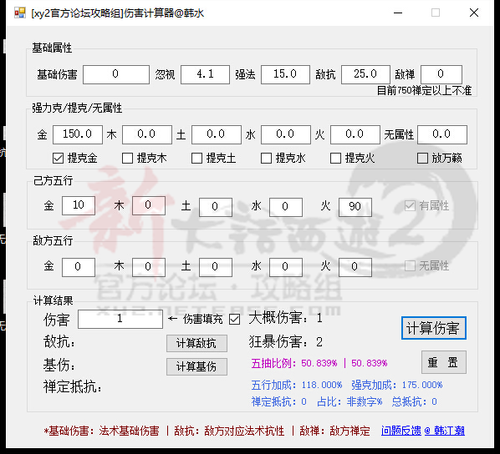
Task: Select the 敌禅 input field
Action: (441, 74)
